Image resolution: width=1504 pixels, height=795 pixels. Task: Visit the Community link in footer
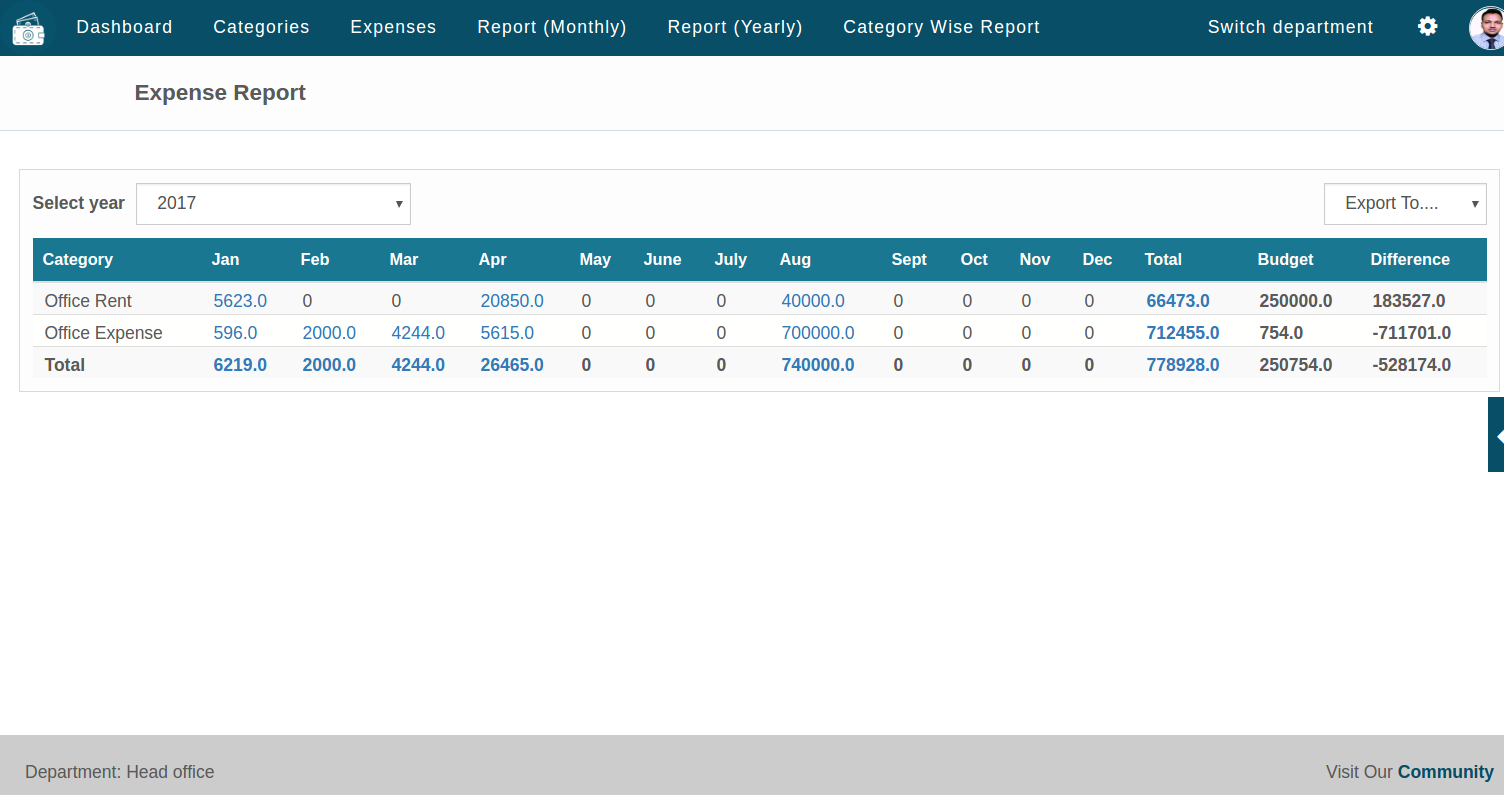tap(1445, 771)
